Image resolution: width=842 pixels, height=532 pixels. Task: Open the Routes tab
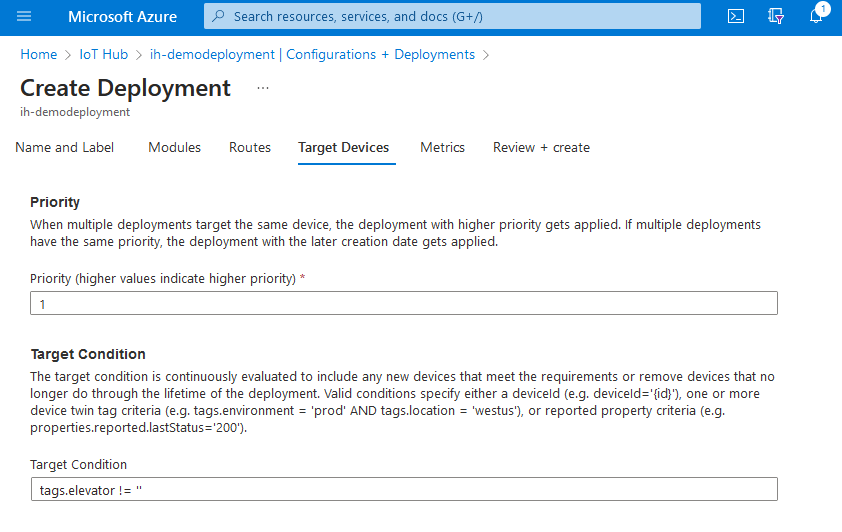250,147
